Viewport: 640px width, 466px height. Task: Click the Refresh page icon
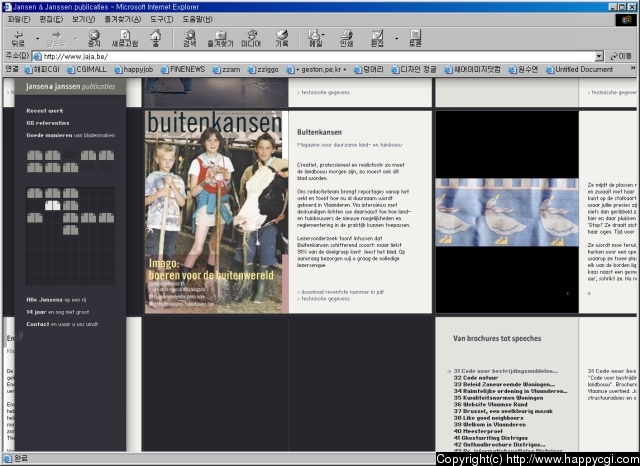[125, 38]
